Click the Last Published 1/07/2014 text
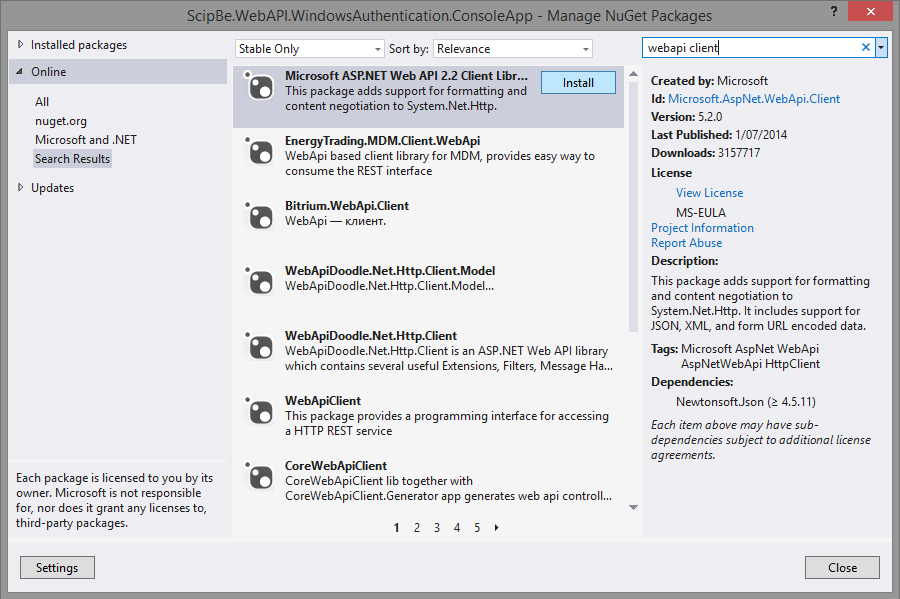 719,135
